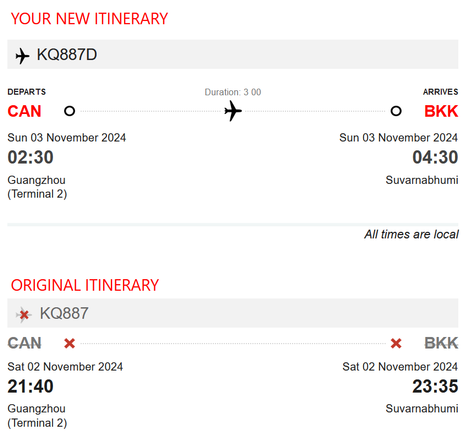This screenshot has height=435, width=469.
Task: Click the mid-route airplane icon under Duration
Action: [233, 111]
